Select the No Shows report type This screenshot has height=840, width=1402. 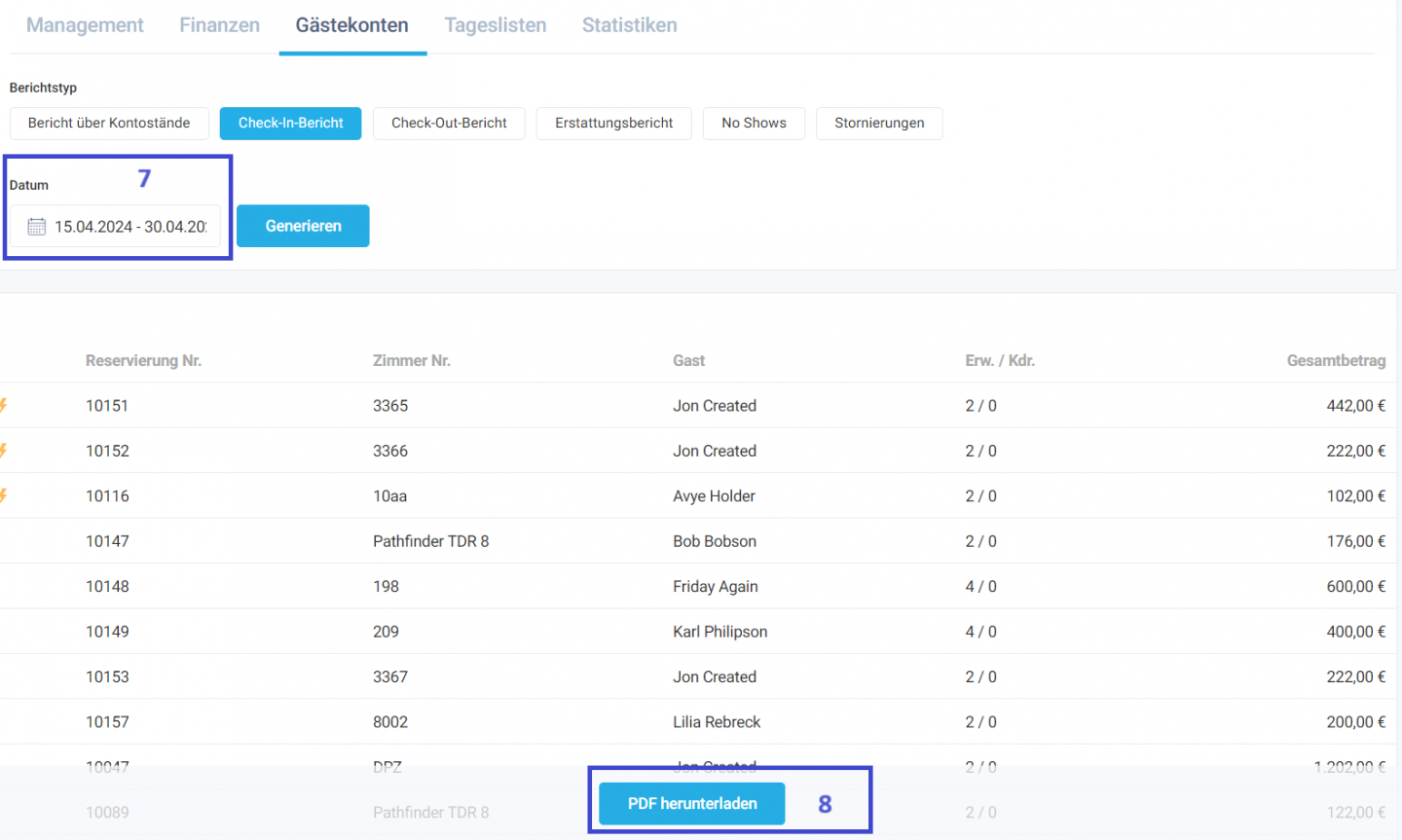(x=754, y=124)
